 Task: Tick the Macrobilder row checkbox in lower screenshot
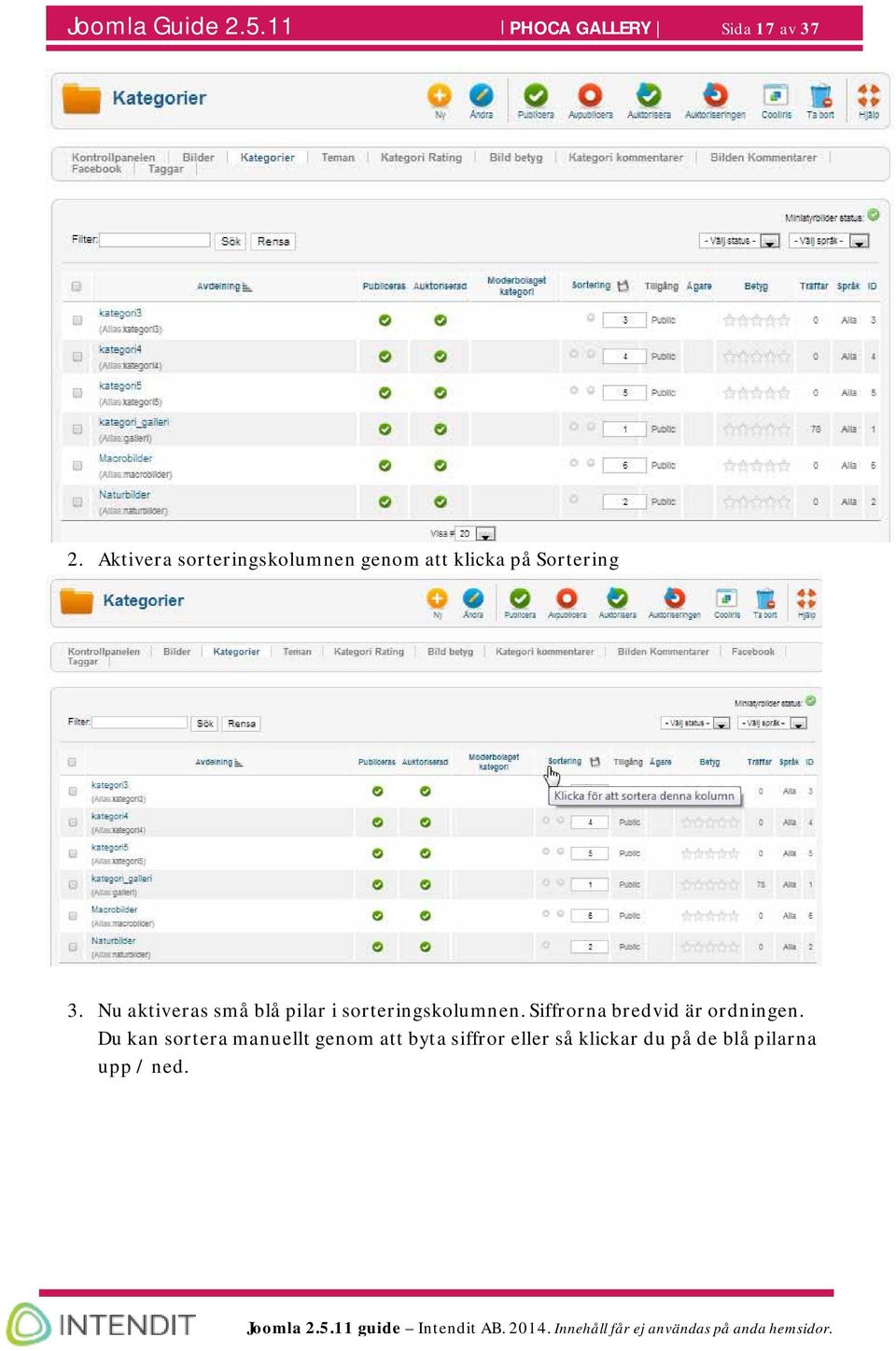coord(72,916)
